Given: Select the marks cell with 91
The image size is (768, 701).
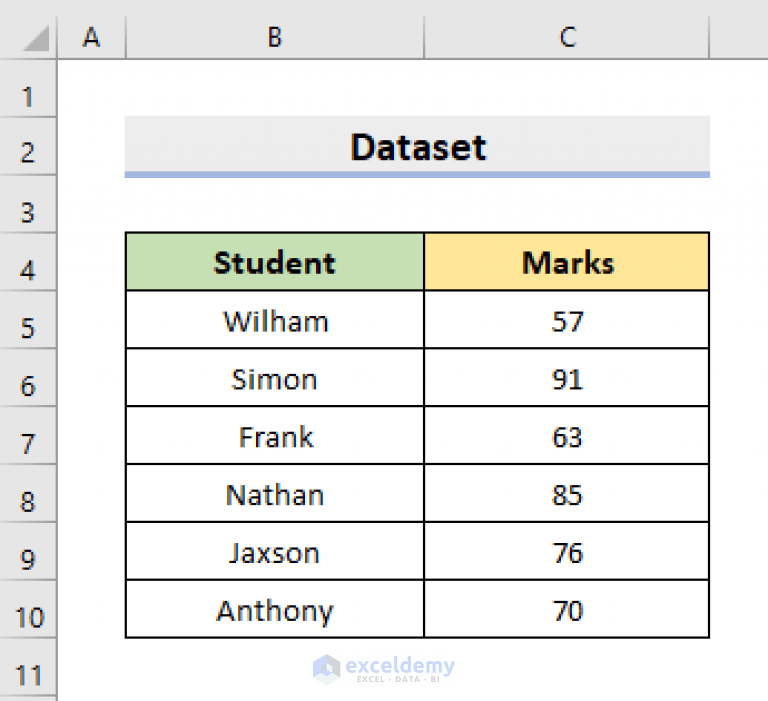Looking at the screenshot, I should [x=567, y=378].
